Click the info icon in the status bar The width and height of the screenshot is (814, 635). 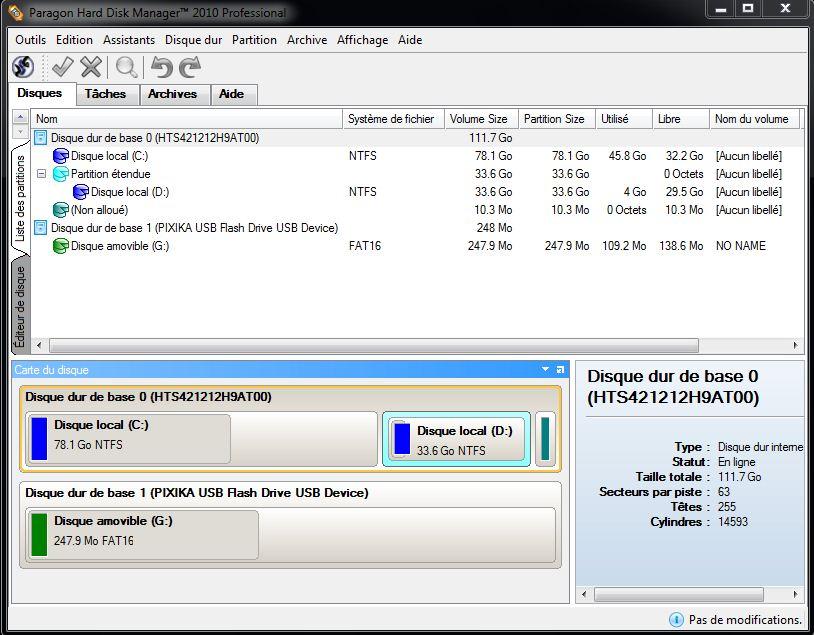coord(676,619)
